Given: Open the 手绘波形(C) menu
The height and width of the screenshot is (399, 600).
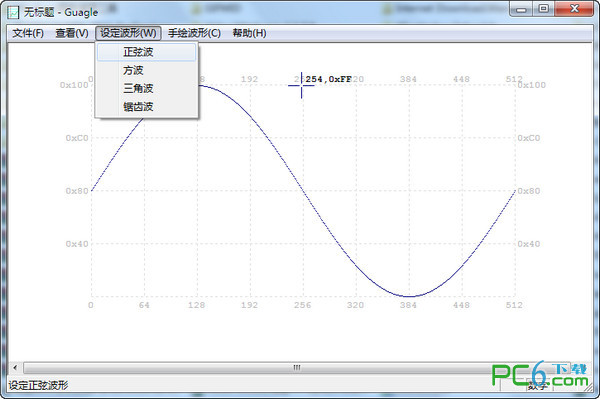Looking at the screenshot, I should 194,33.
